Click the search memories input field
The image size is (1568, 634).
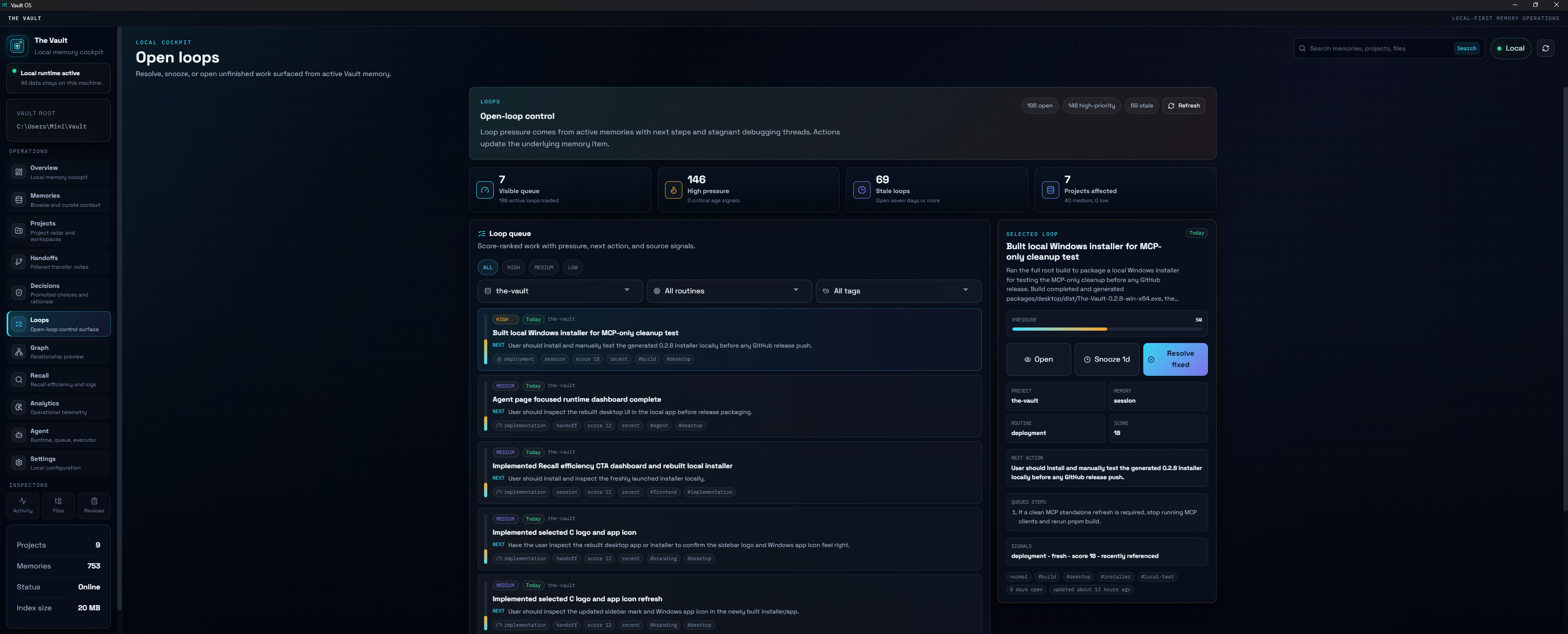tap(1379, 48)
